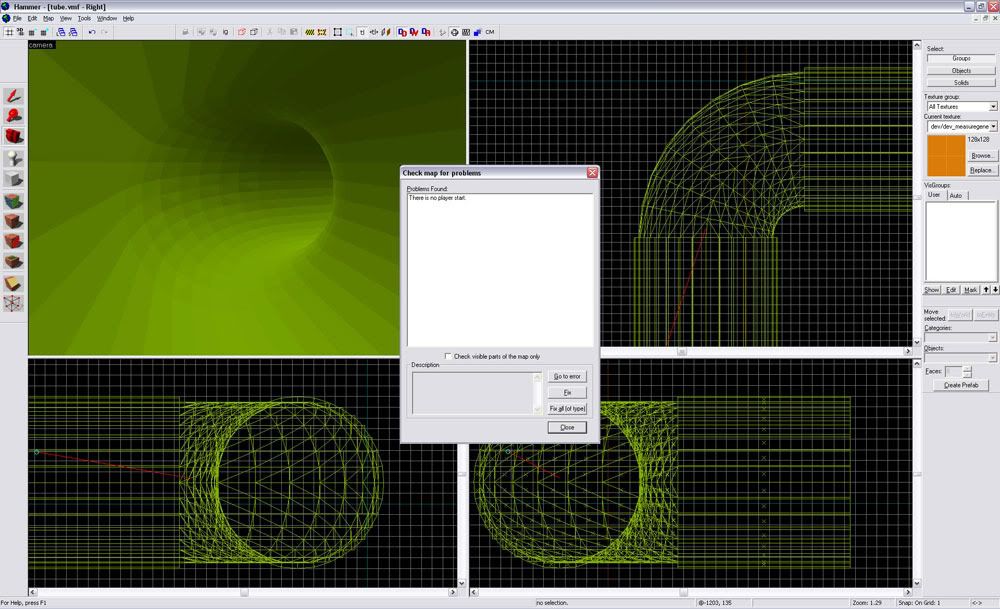Click the Undo toolbar icon
Screen dimensions: 1000x609
(91, 32)
